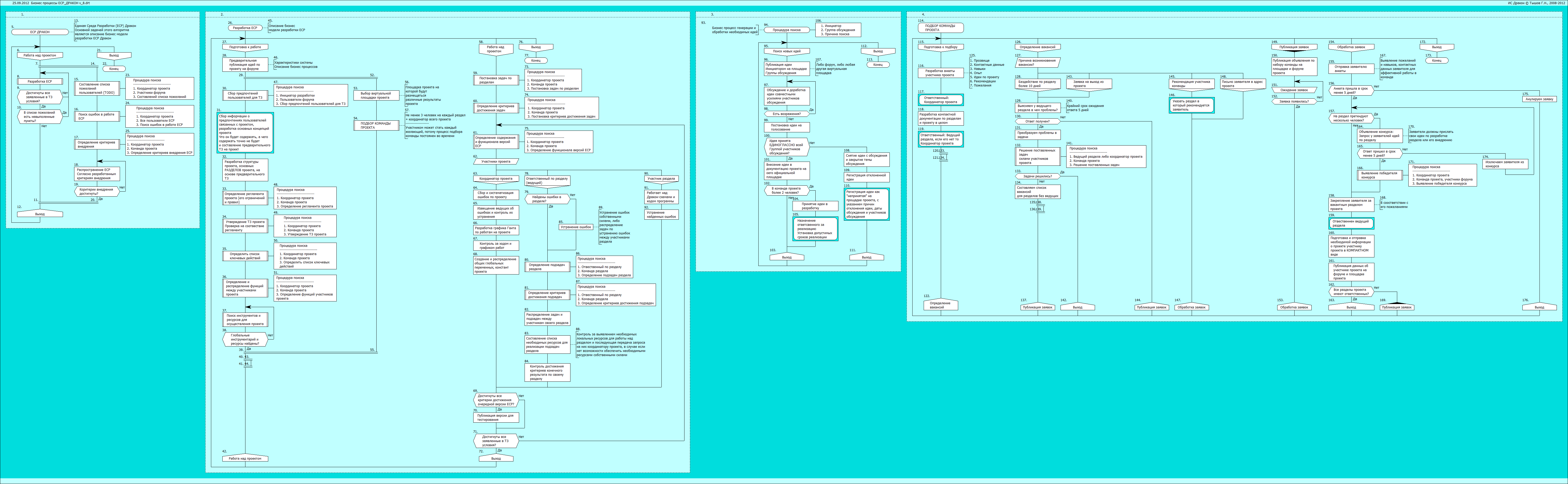The image size is (1568, 484).
Task: Click 'Подготовка к работе' branch header
Action: (x=245, y=47)
